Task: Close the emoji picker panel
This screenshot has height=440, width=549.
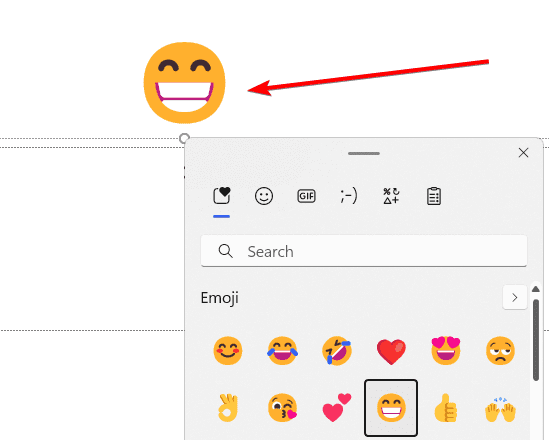Action: (523, 153)
